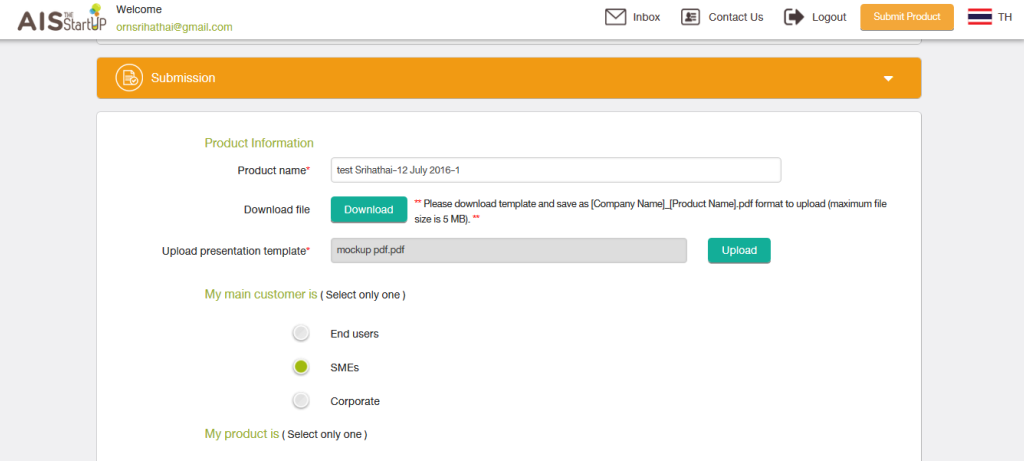Click the Submit Product button

pos(907,17)
